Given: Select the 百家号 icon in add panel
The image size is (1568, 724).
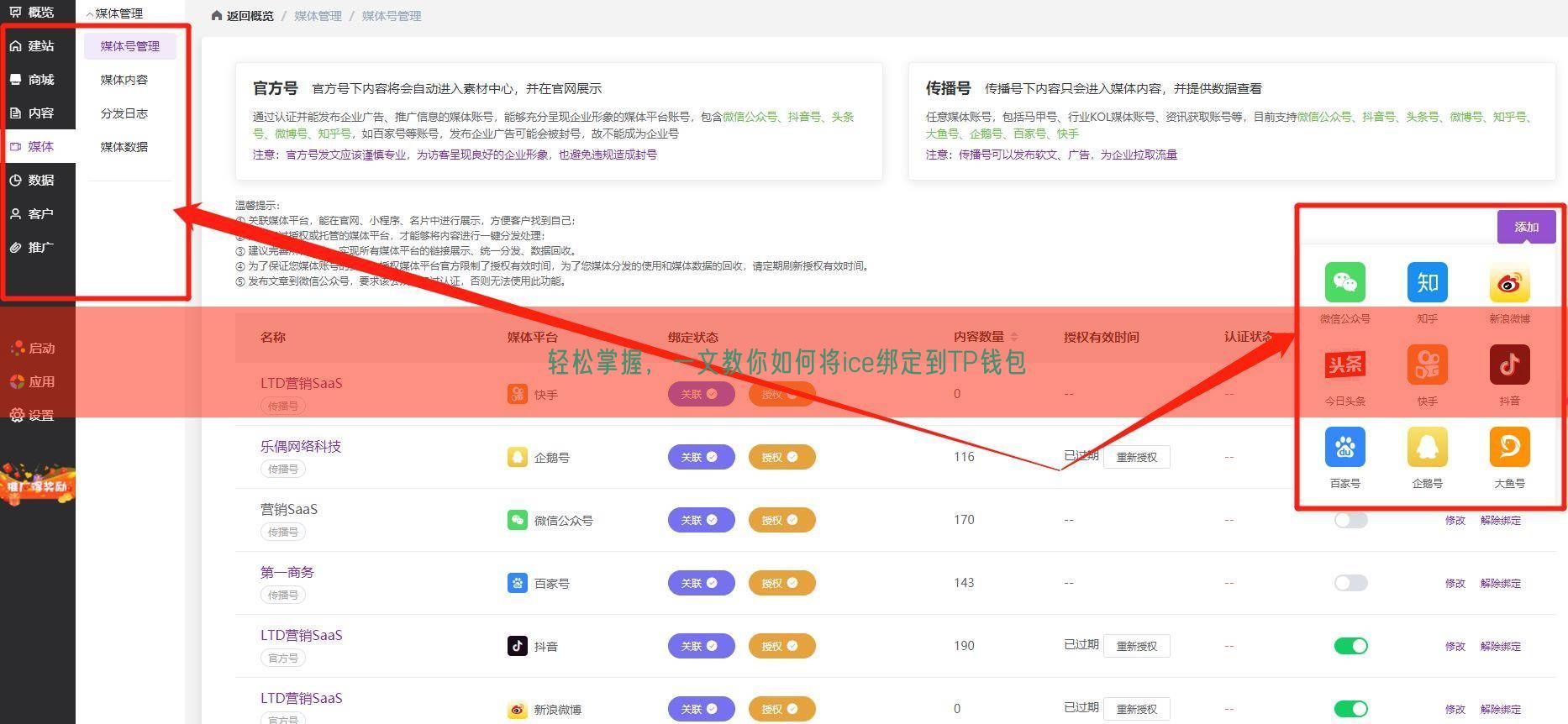Looking at the screenshot, I should click(1344, 447).
